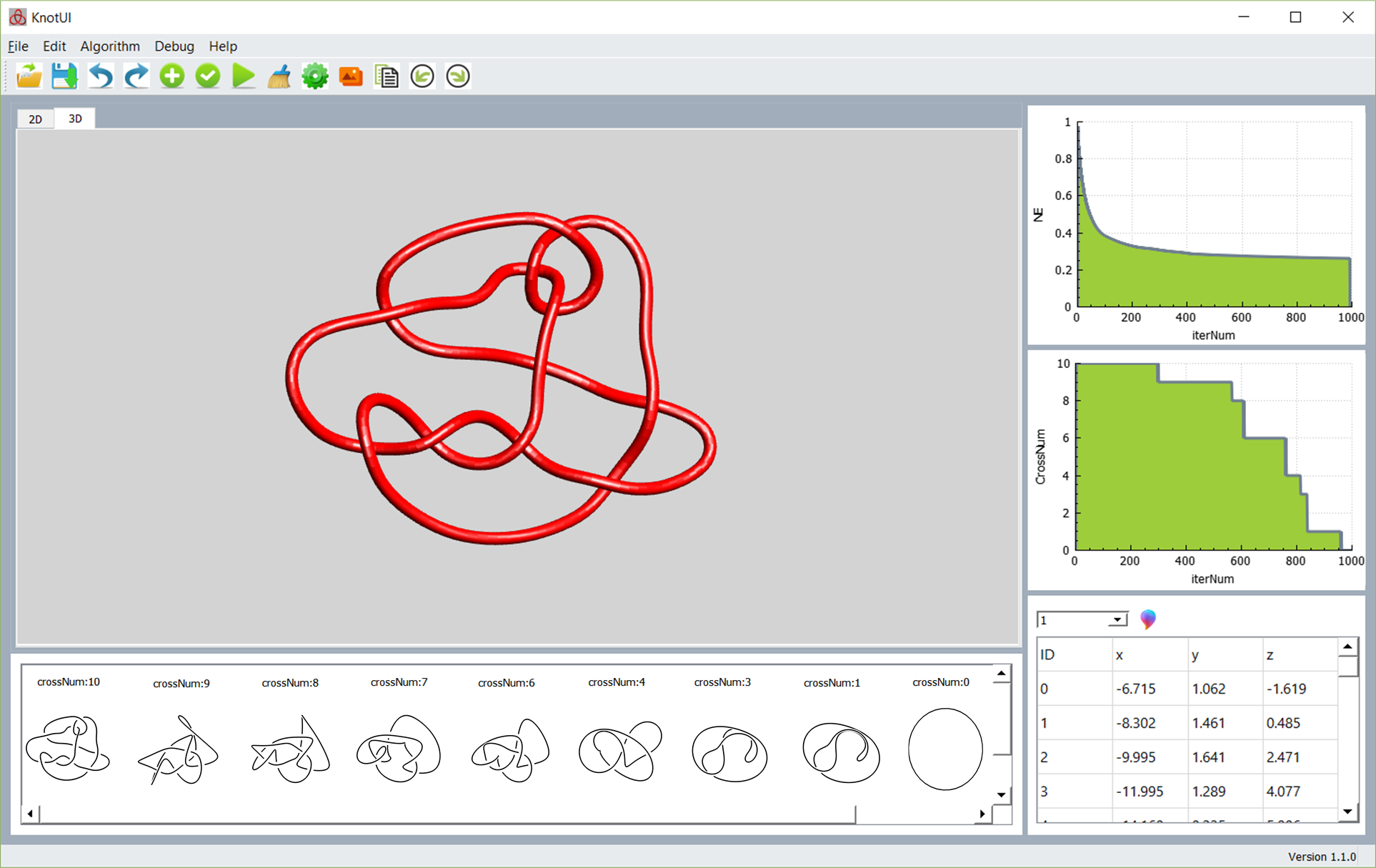Click the circled right arrow icon
The width and height of the screenshot is (1376, 868).
[458, 76]
